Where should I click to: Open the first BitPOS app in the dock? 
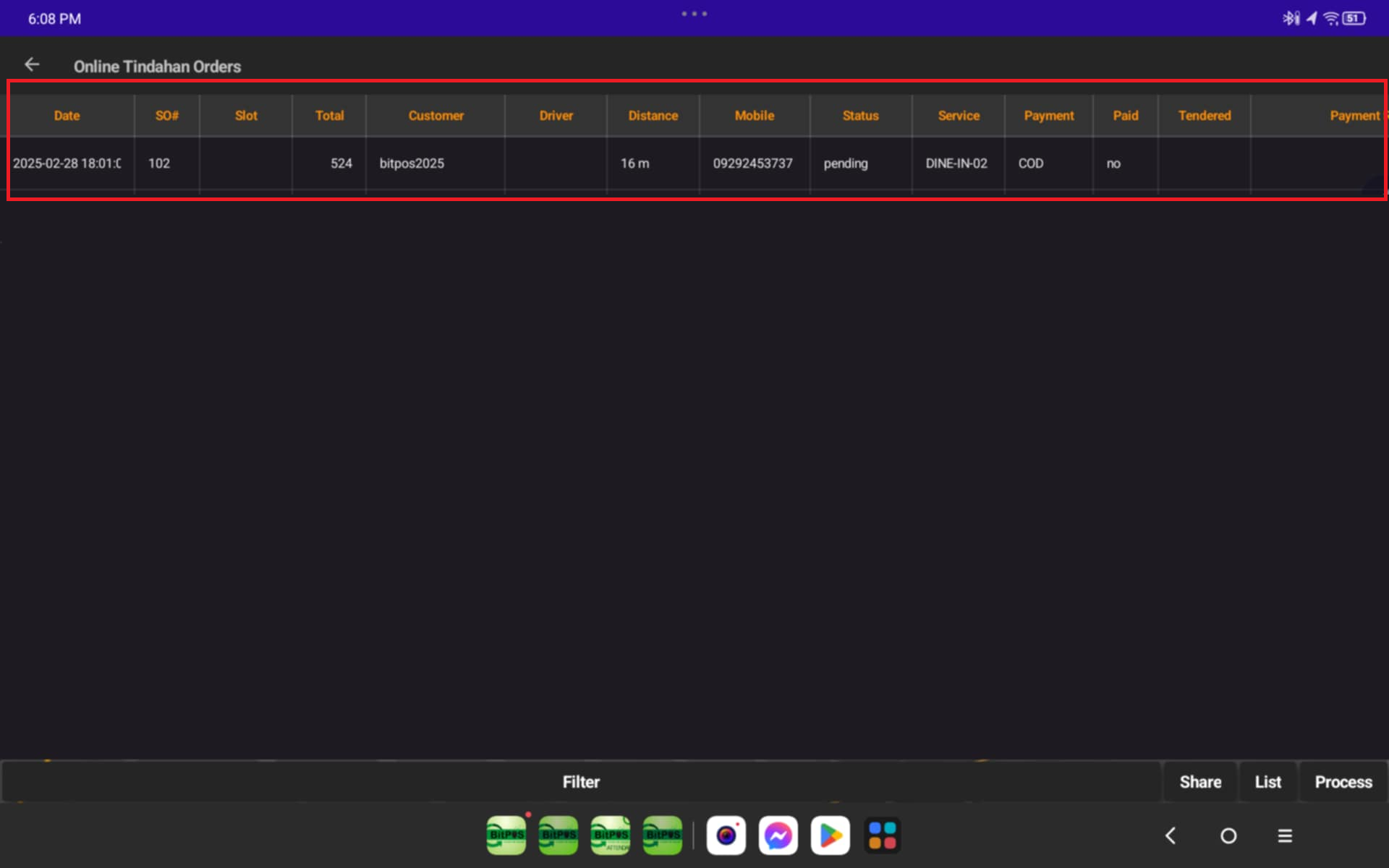point(506,835)
